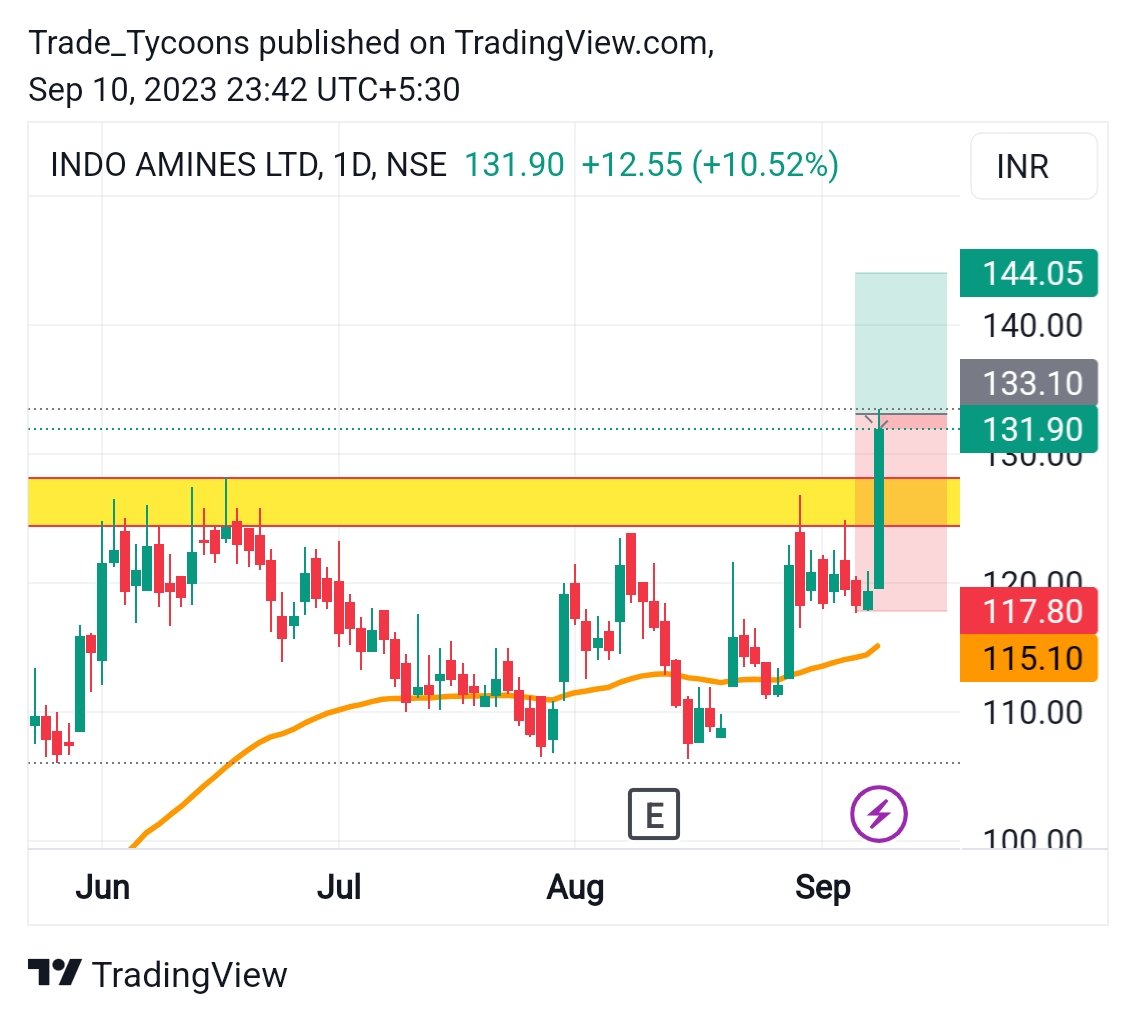Click the Aug month axis label
This screenshot has height=1021, width=1136.
click(575, 887)
